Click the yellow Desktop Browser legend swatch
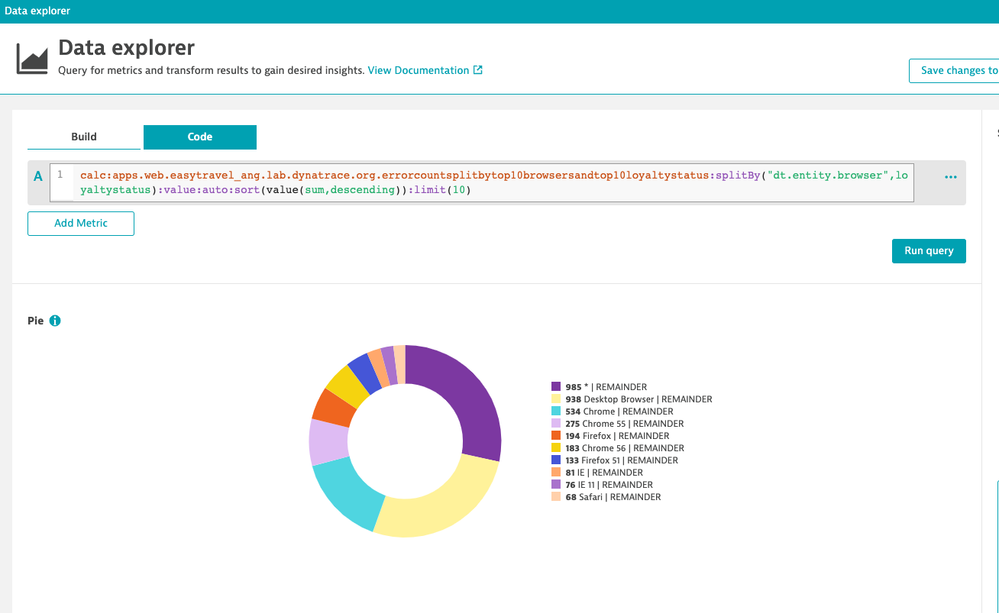Screen dimensions: 999x613 point(556,399)
